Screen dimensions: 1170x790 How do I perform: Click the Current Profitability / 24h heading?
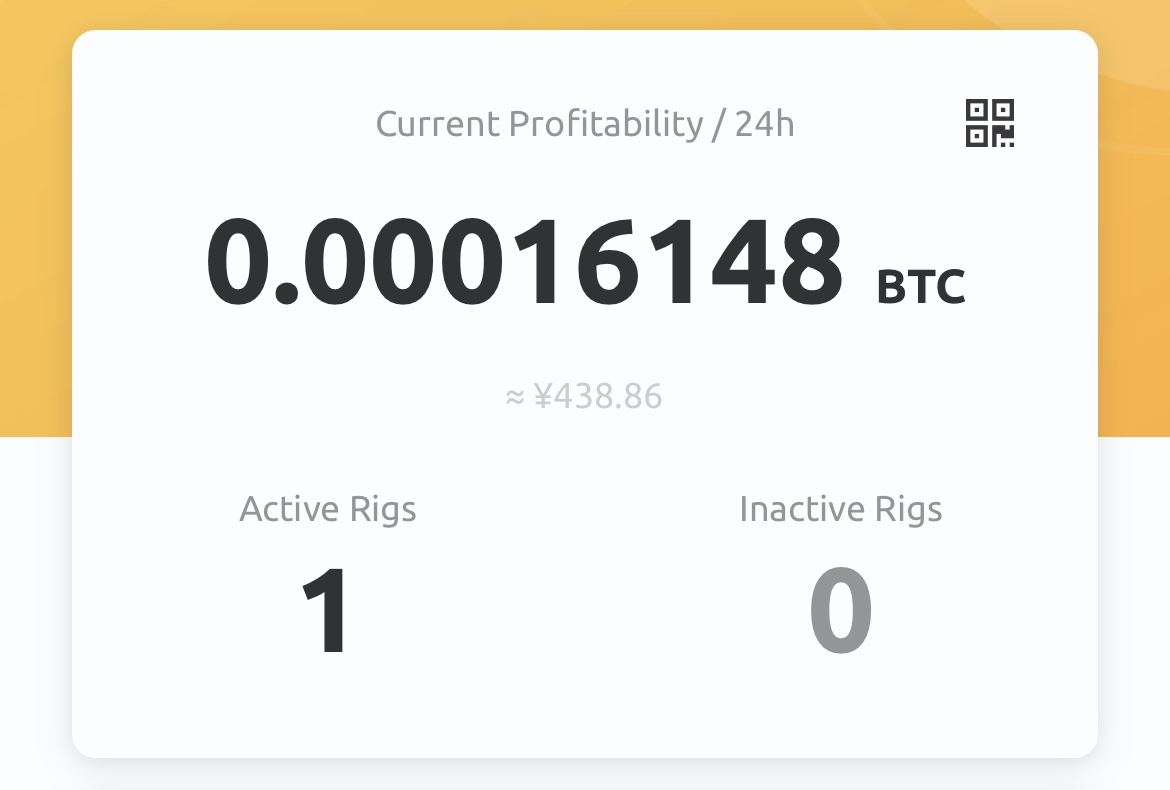(585, 124)
